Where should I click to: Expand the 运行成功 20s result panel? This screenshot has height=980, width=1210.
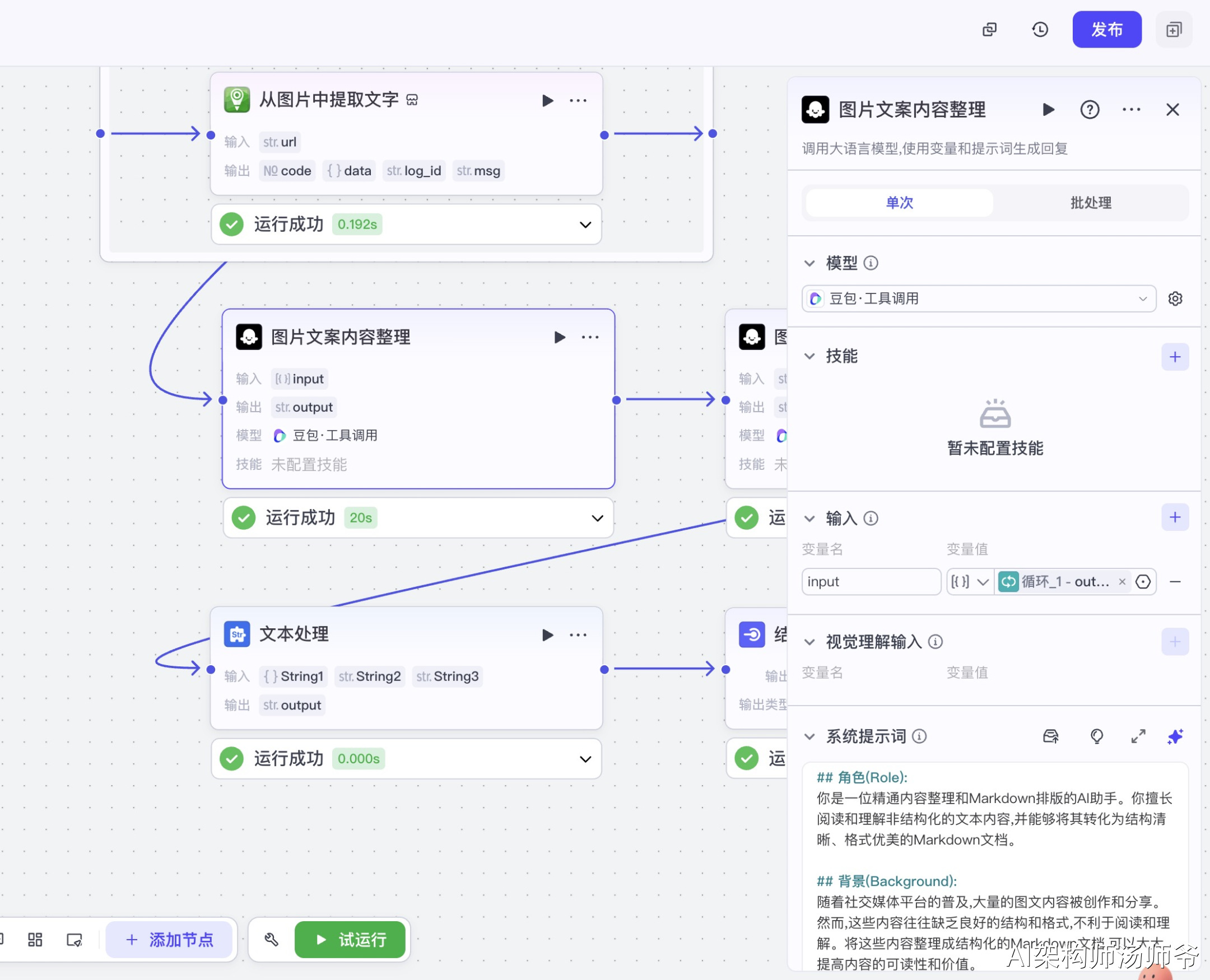[597, 517]
